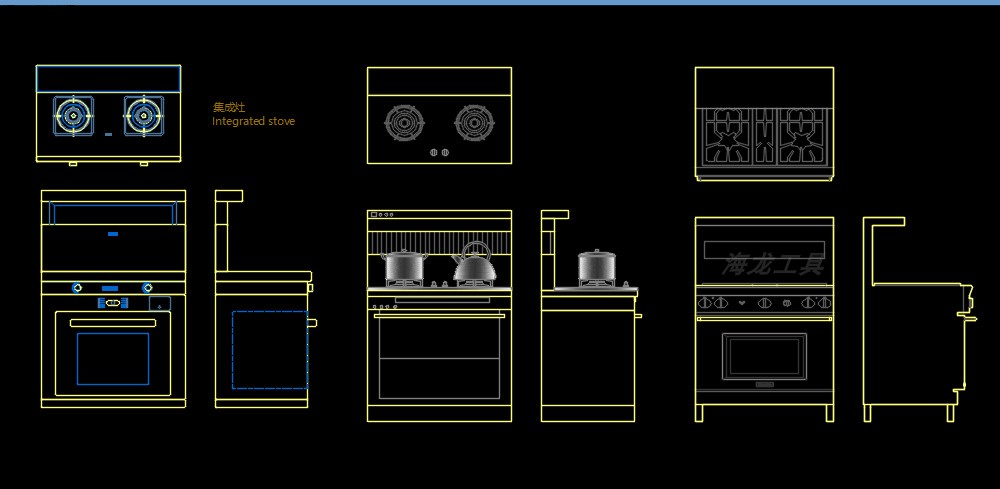This screenshot has width=1000, height=489.
Task: Click the right blue burner on the first stove
Action: pyautogui.click(x=143, y=115)
